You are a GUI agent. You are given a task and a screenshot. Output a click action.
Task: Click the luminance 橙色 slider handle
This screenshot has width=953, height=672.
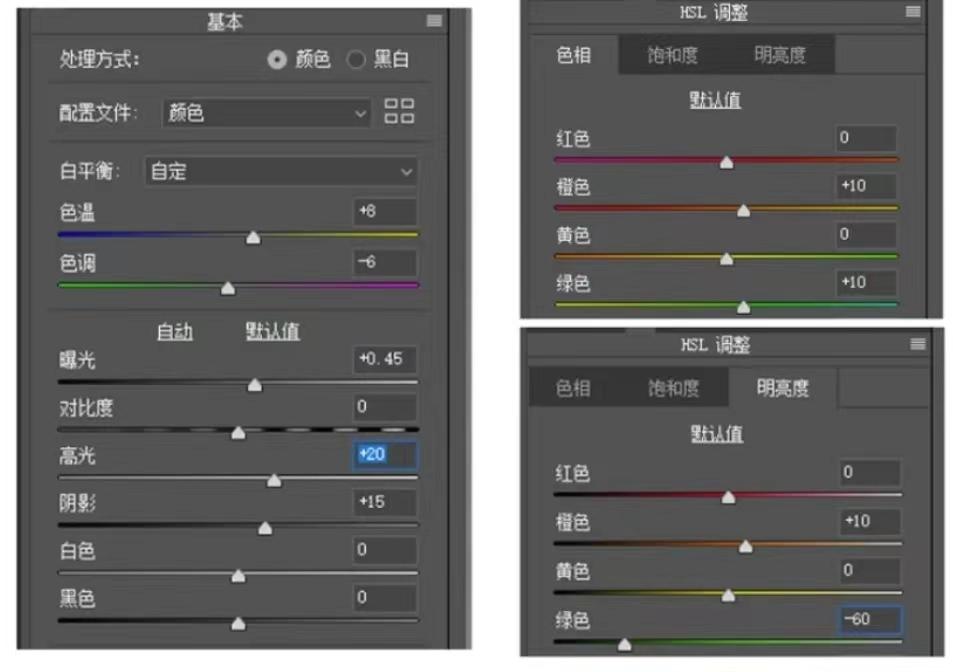pyautogui.click(x=746, y=546)
